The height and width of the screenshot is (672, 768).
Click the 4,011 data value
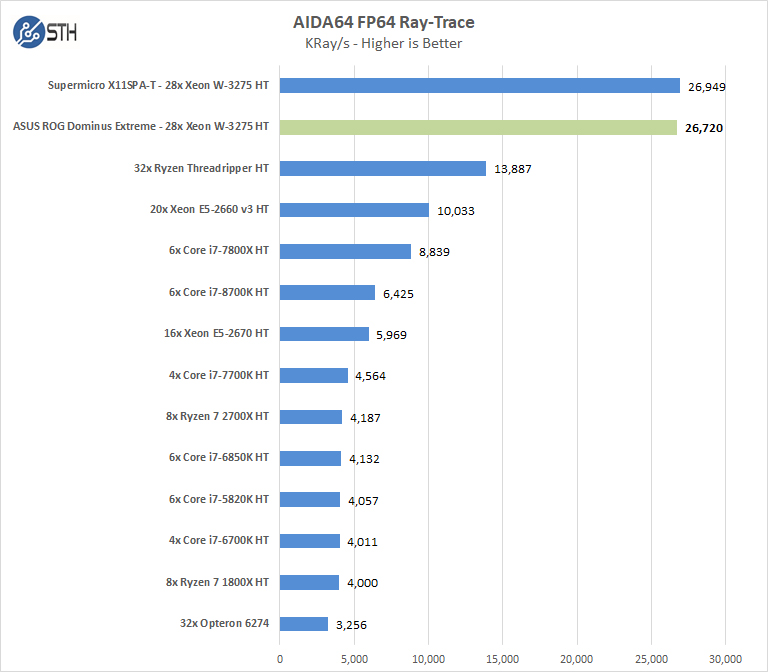pyautogui.click(x=362, y=542)
